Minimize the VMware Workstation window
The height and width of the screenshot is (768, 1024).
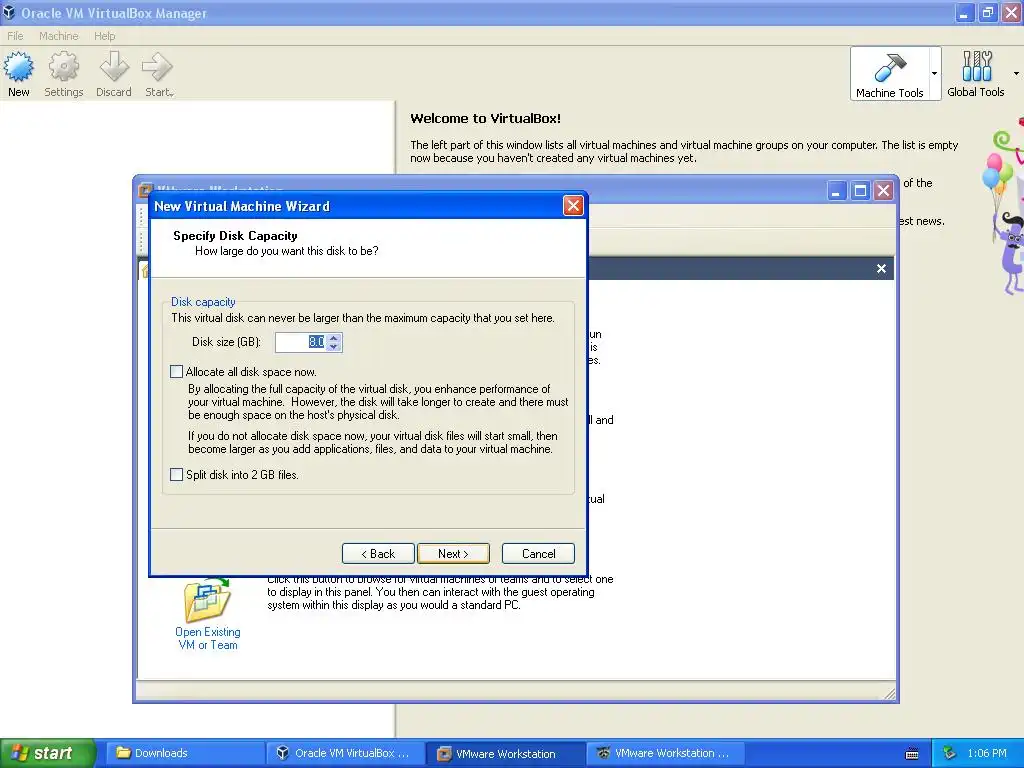tap(837, 191)
